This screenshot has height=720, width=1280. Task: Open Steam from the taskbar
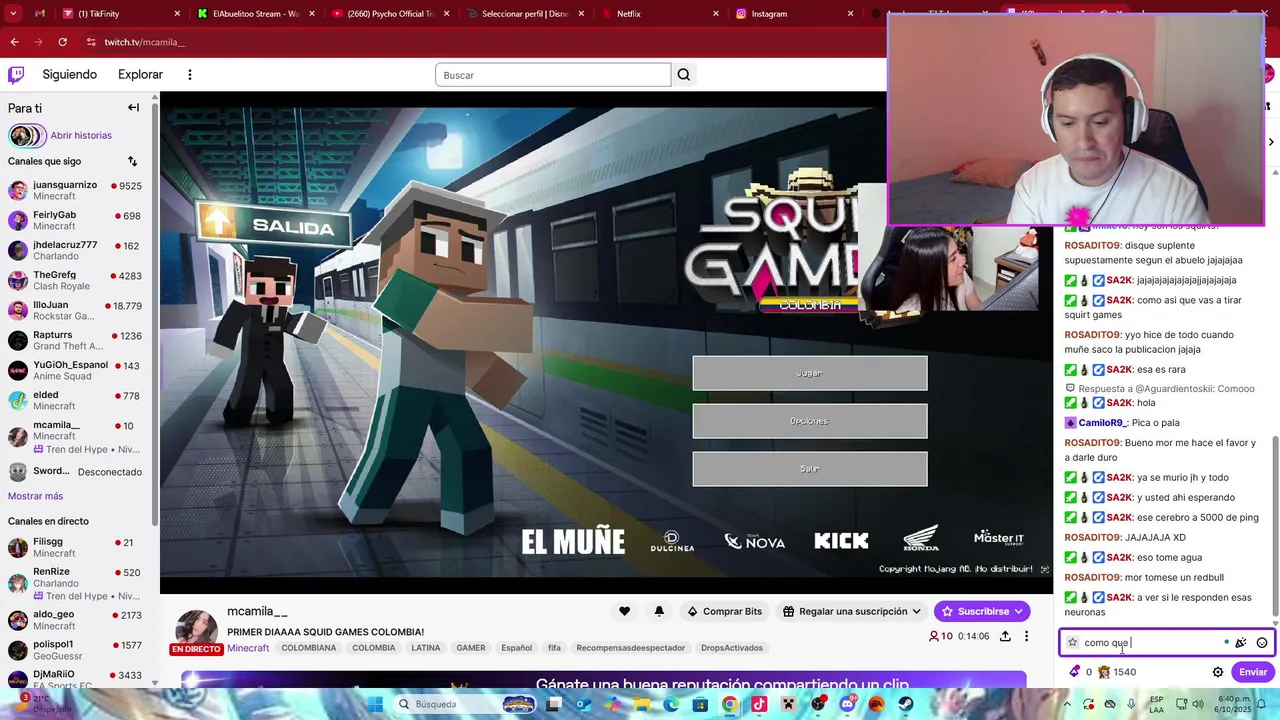click(904, 704)
